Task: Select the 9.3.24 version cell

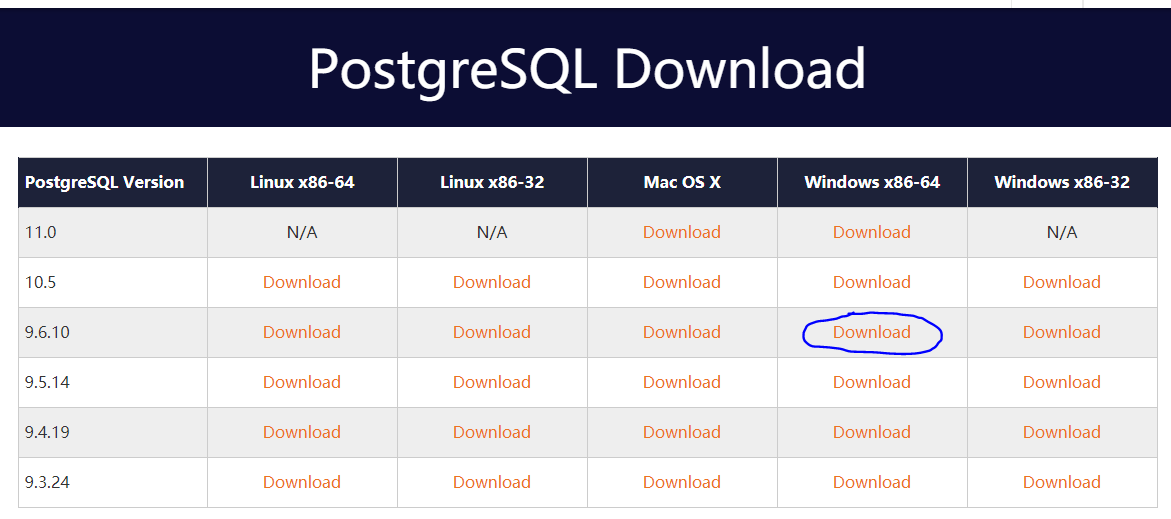Action: (x=113, y=482)
